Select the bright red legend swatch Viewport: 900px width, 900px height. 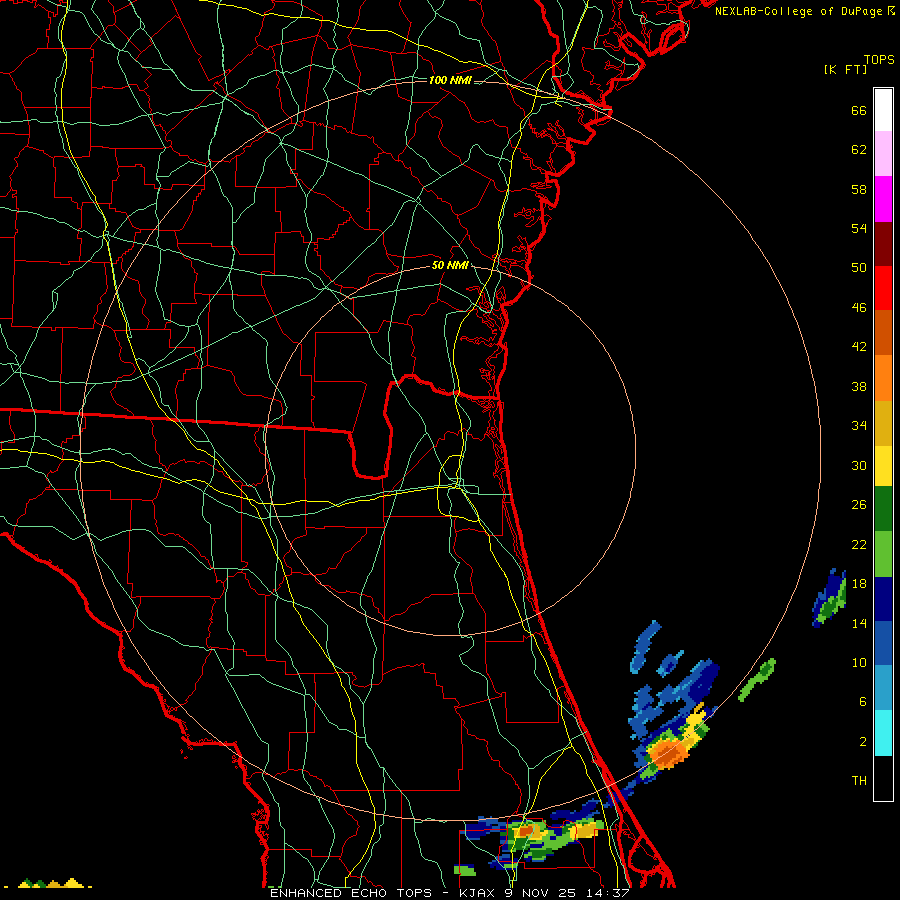[883, 288]
